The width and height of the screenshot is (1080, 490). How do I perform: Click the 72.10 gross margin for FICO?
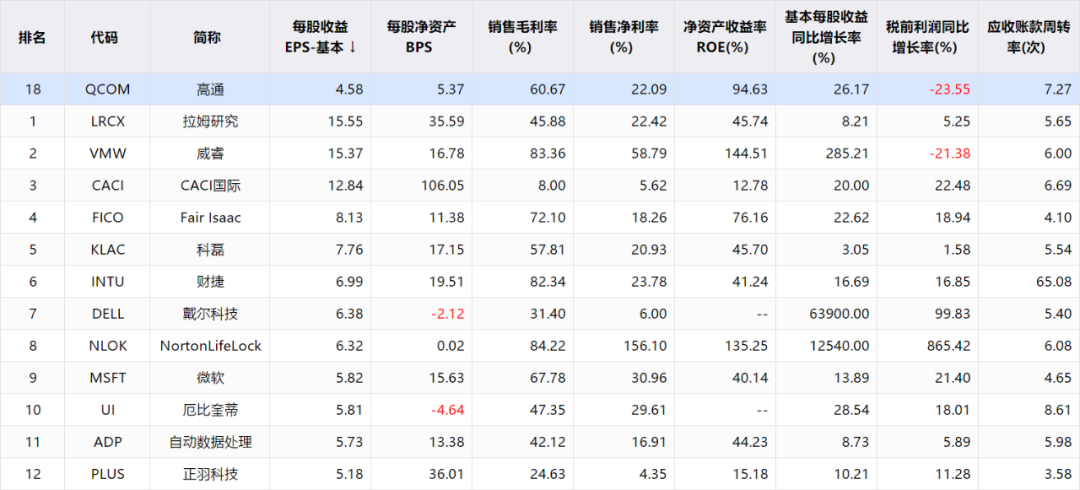[x=548, y=218]
